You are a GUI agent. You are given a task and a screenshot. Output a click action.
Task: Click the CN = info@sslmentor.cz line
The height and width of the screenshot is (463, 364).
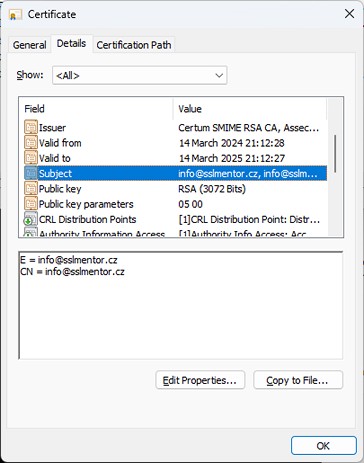[72, 271]
